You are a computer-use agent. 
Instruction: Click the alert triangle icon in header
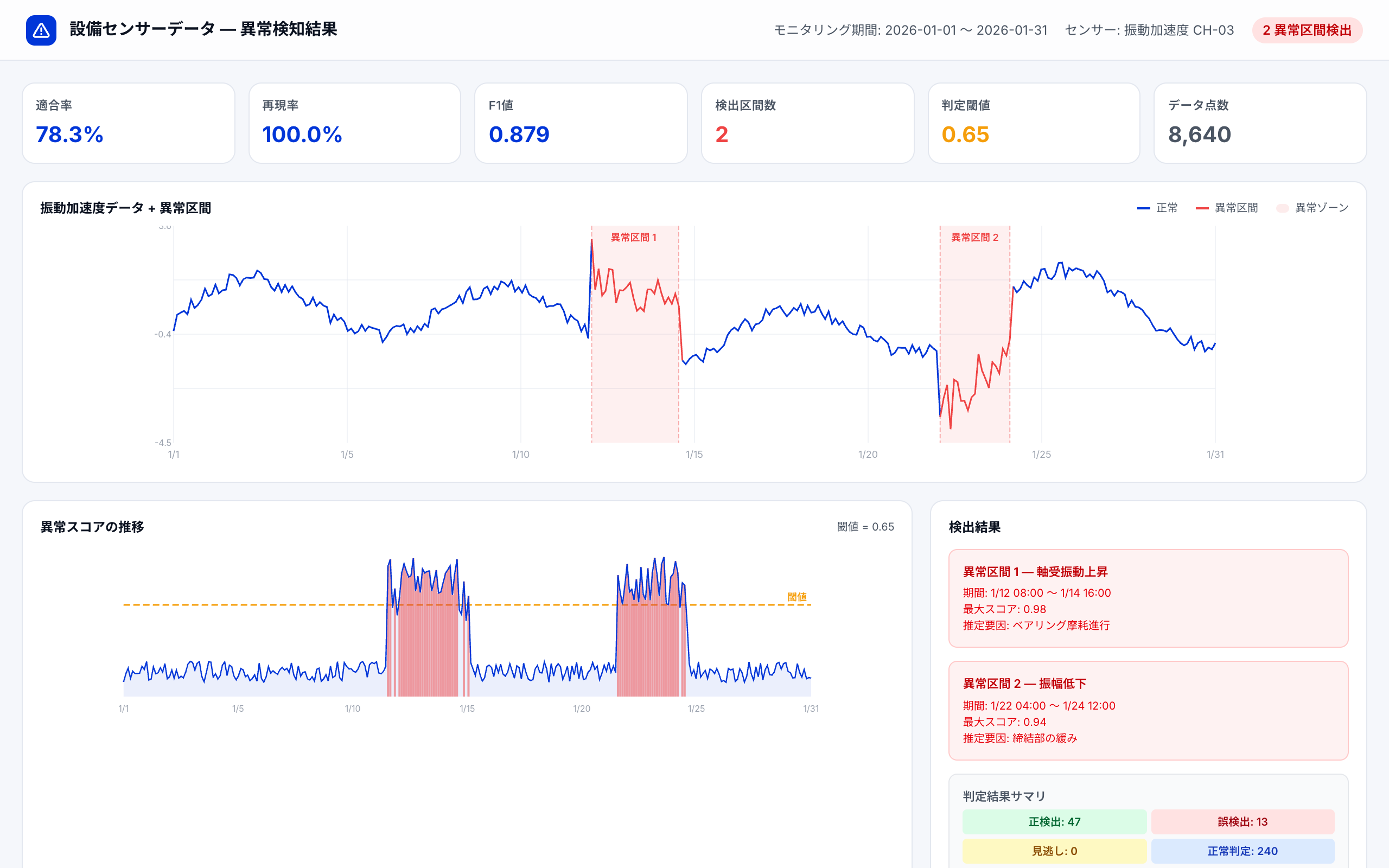click(41, 30)
